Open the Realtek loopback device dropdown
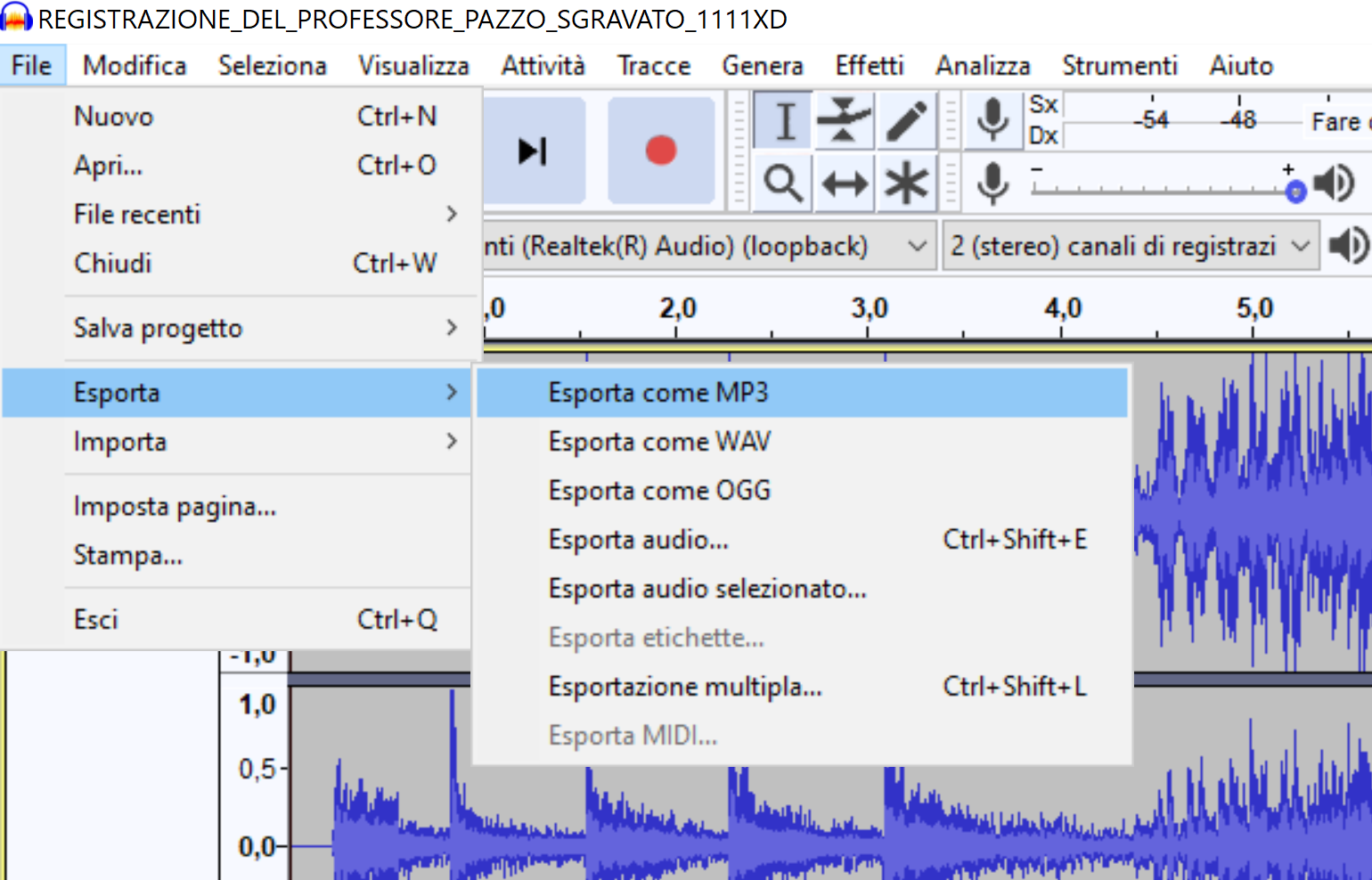Image resolution: width=1372 pixels, height=880 pixels. 710,246
